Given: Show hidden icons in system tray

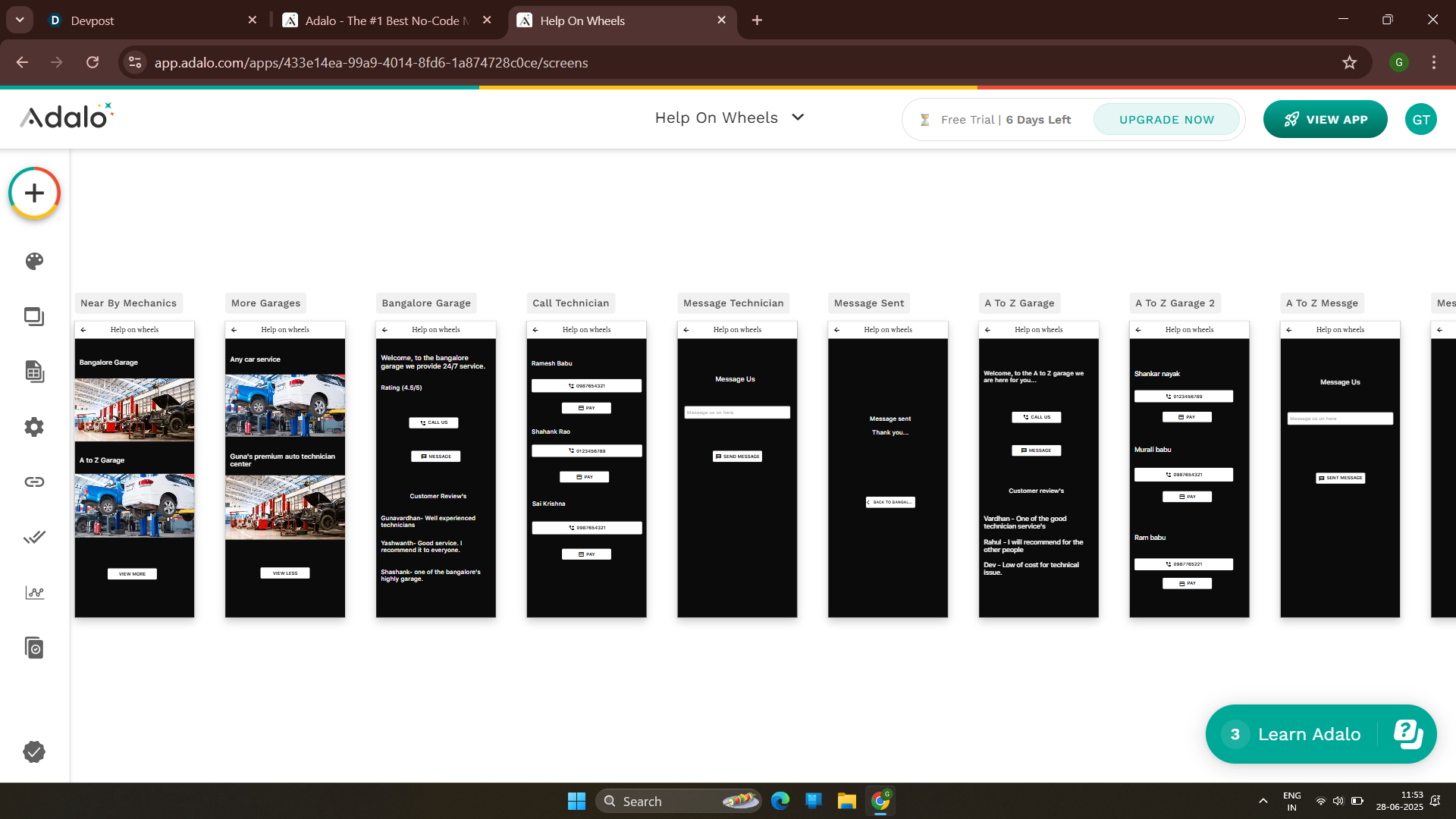Looking at the screenshot, I should pyautogui.click(x=1263, y=801).
